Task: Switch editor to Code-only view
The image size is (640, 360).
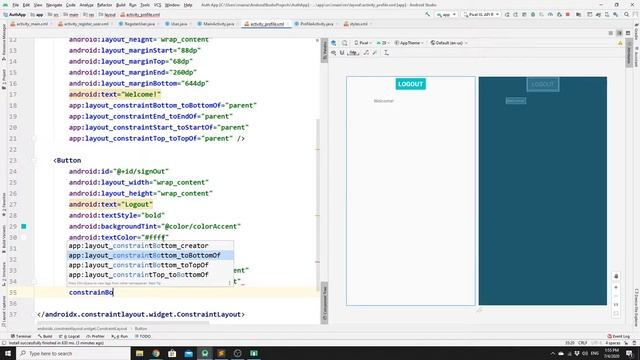Action: click(x=611, y=33)
